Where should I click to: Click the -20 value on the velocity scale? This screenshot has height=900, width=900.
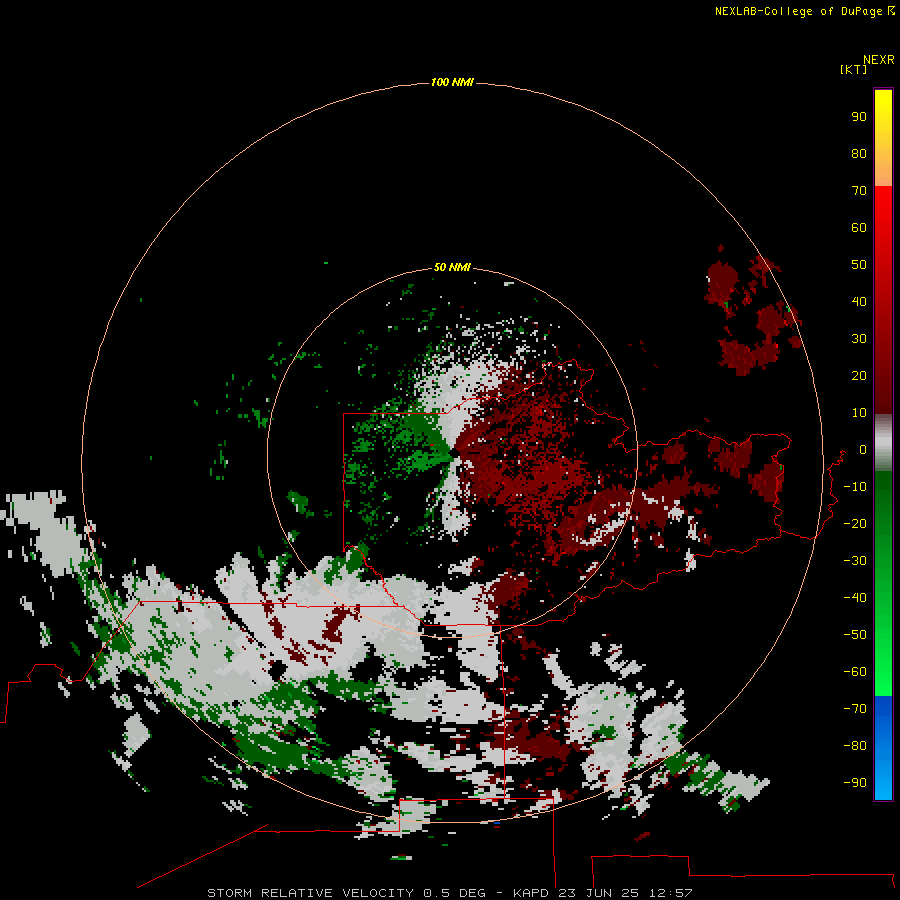[x=855, y=523]
